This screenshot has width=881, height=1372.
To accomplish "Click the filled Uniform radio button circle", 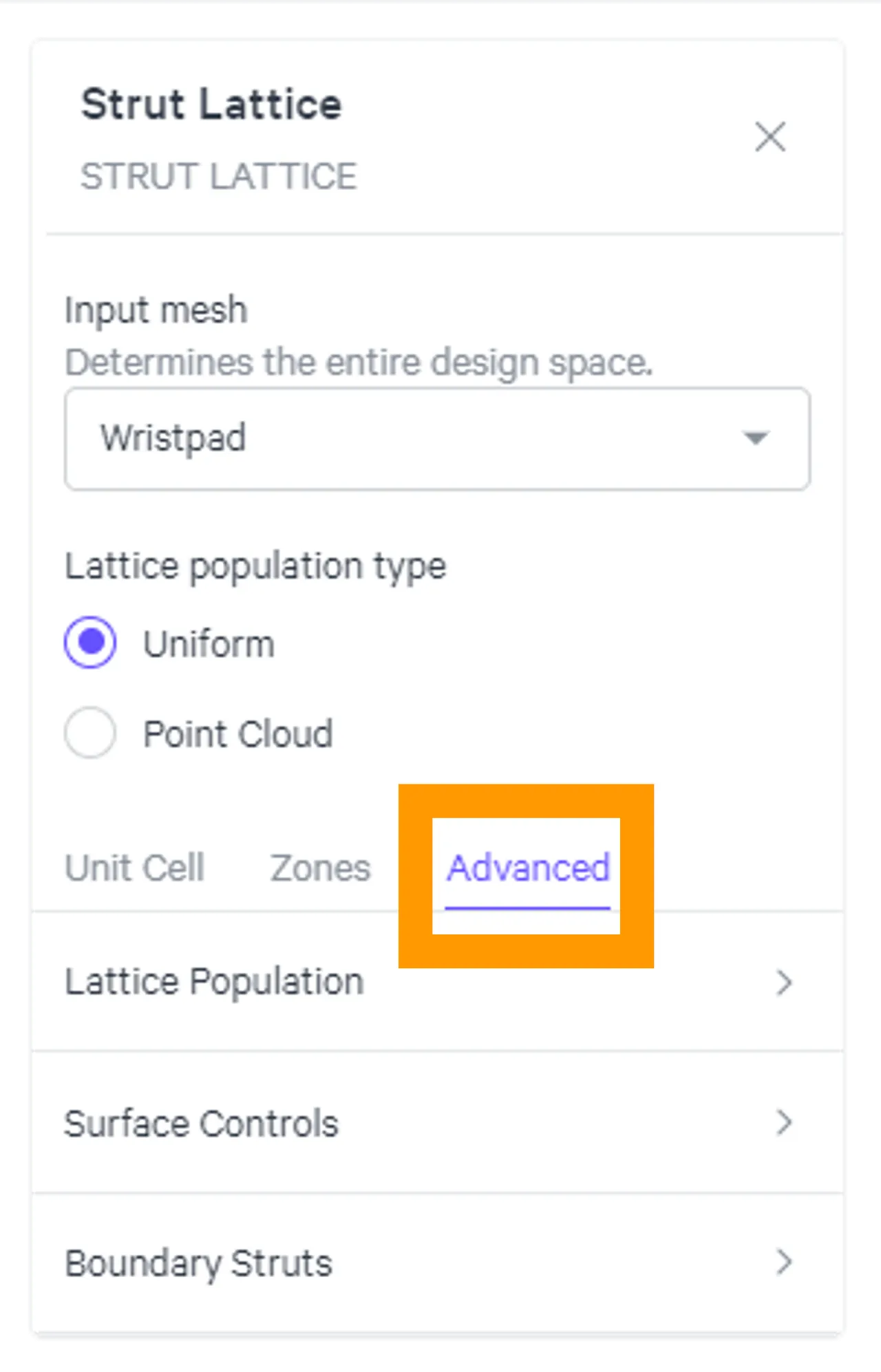I will (x=90, y=642).
